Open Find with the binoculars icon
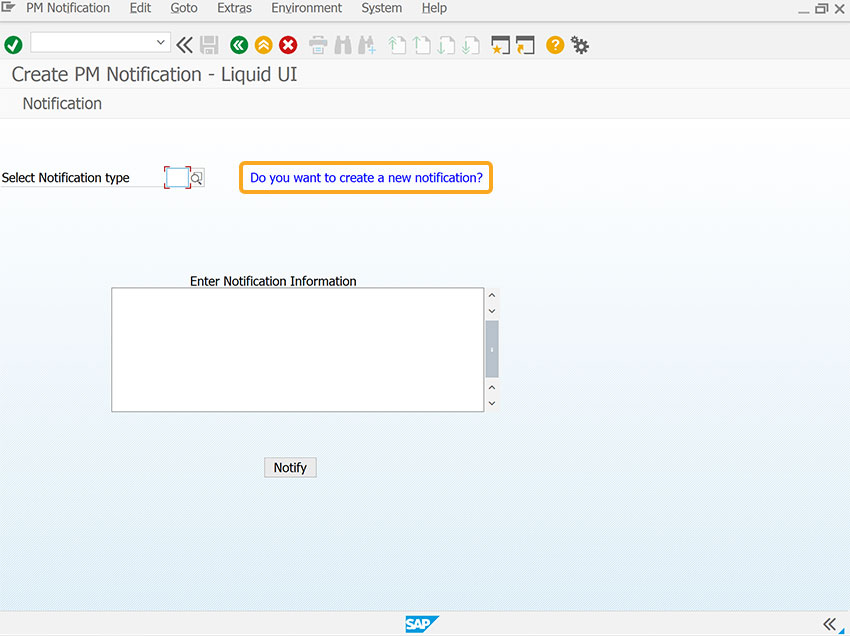Image resolution: width=850 pixels, height=636 pixels. pyautogui.click(x=343, y=45)
